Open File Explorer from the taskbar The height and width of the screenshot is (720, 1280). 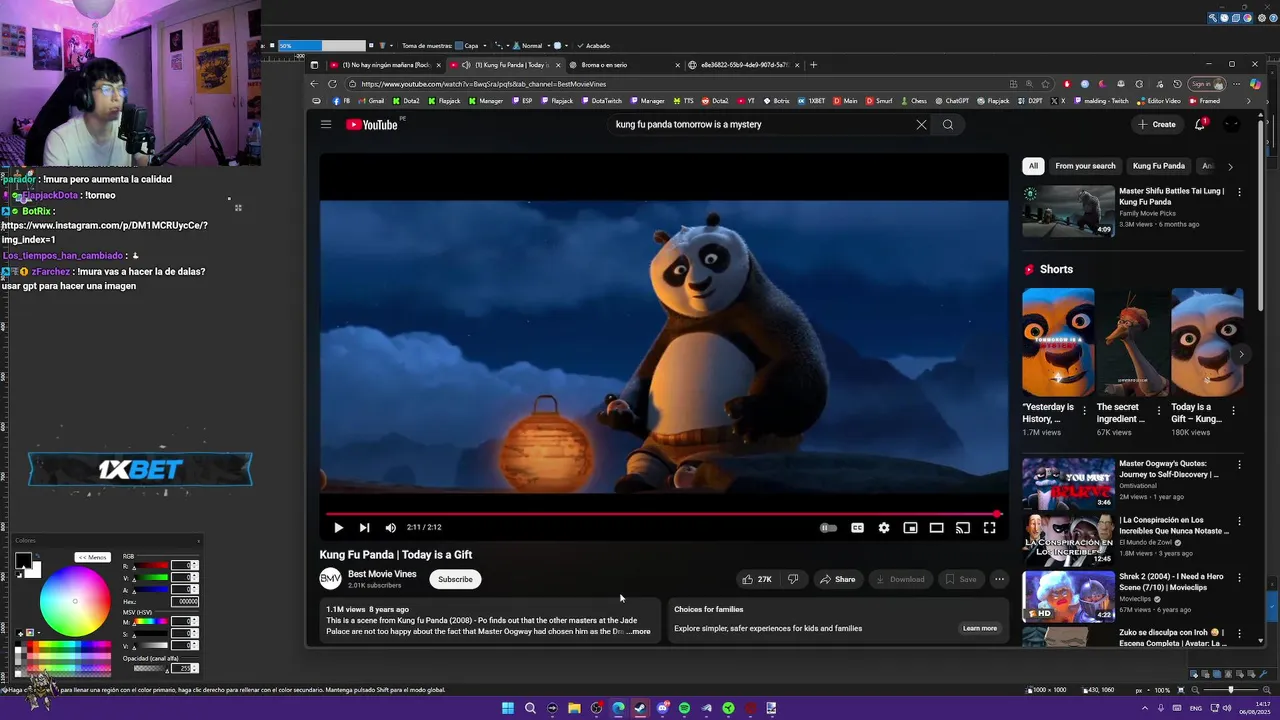[x=574, y=708]
